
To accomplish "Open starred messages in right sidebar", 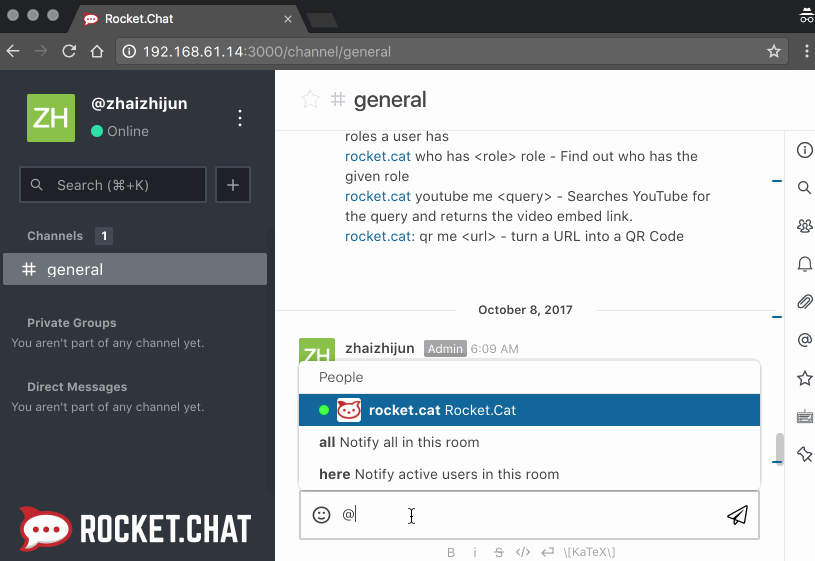I will point(805,378).
